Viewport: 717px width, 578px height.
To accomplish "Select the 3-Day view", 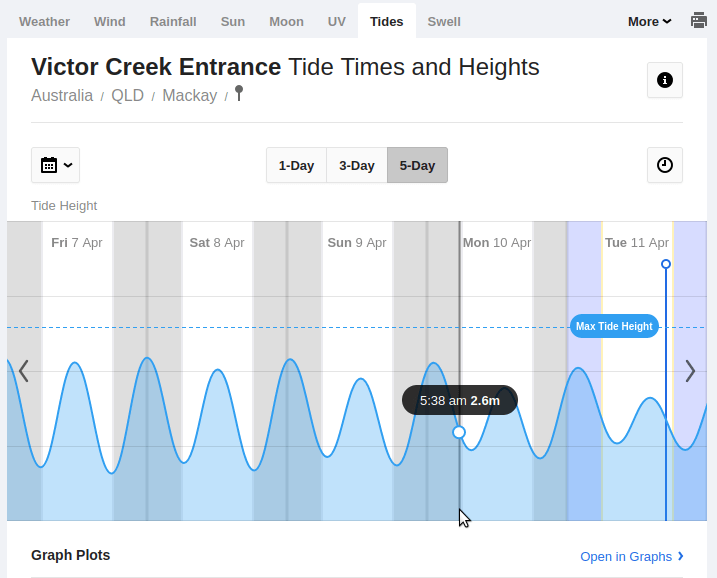I will [x=357, y=166].
